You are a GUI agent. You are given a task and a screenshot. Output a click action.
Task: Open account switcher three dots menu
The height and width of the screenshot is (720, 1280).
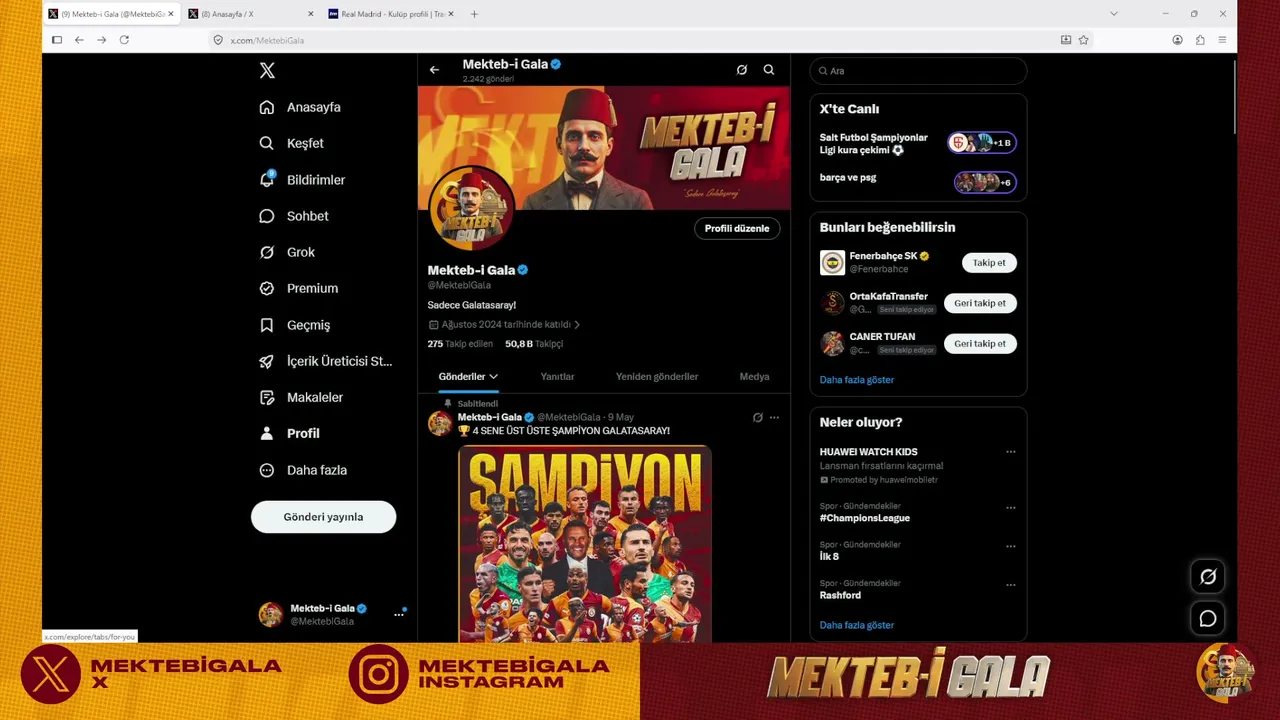(x=398, y=614)
